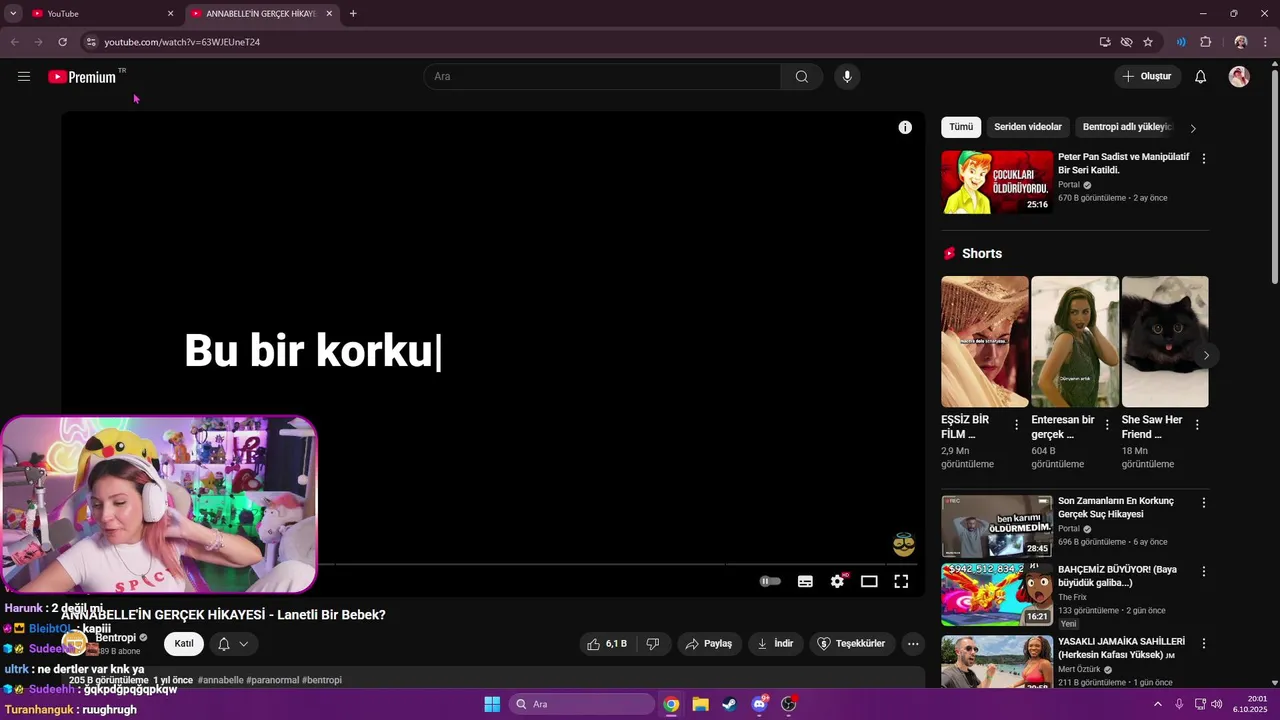1280x720 pixels.
Task: Open browser extensions puzzle icon
Action: (1205, 42)
